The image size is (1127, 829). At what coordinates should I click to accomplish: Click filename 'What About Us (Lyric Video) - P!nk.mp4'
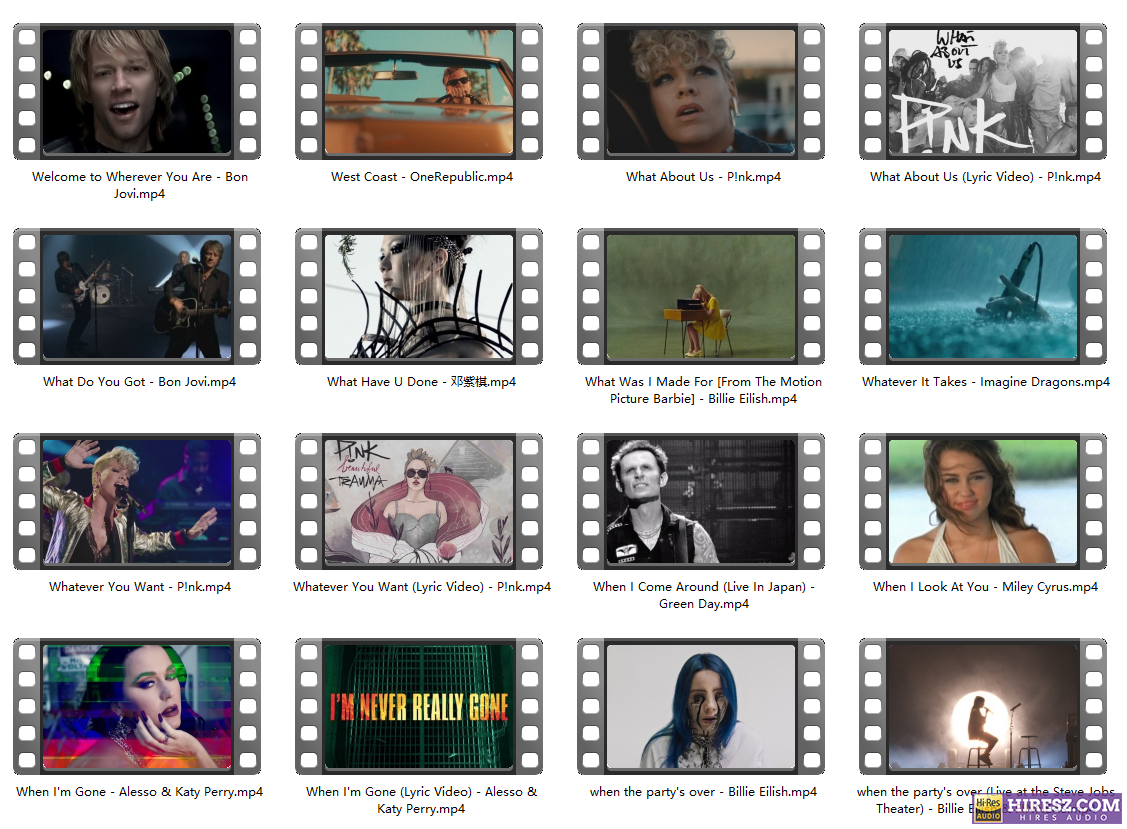[x=985, y=177]
